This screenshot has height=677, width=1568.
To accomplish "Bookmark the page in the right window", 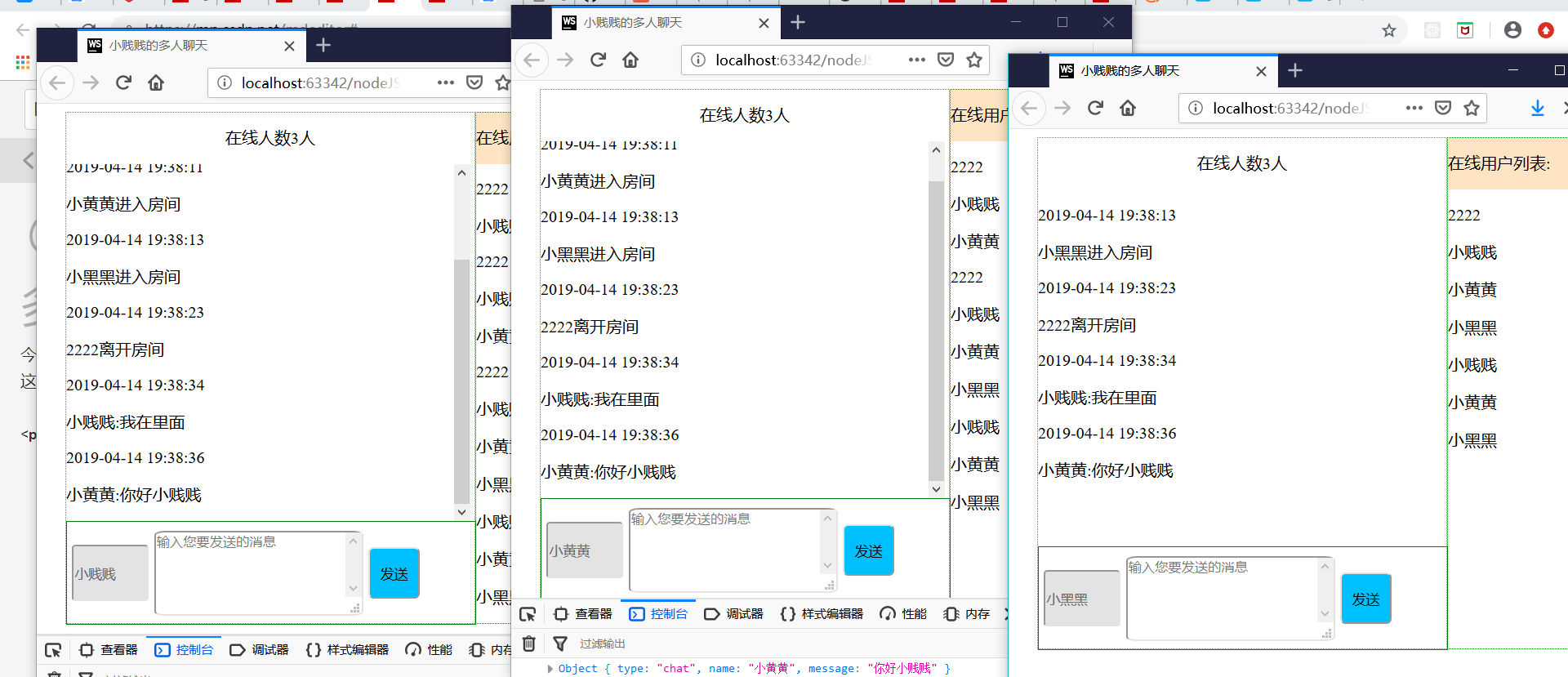I will 1472,108.
